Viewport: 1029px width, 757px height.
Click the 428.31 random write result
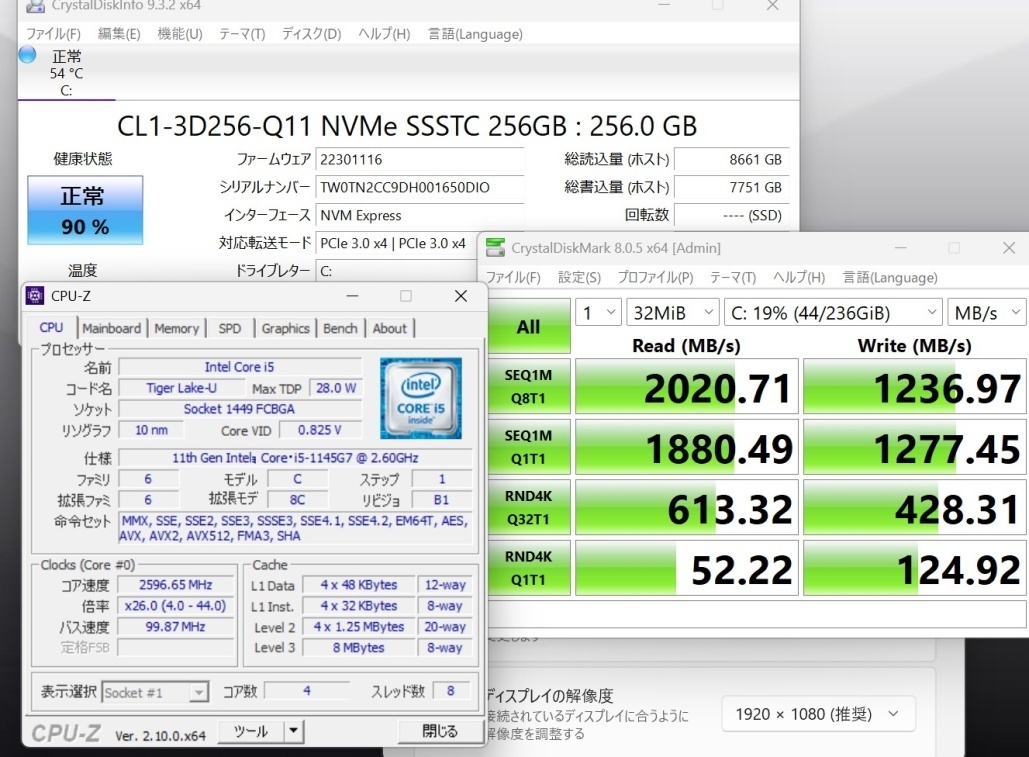click(x=915, y=507)
